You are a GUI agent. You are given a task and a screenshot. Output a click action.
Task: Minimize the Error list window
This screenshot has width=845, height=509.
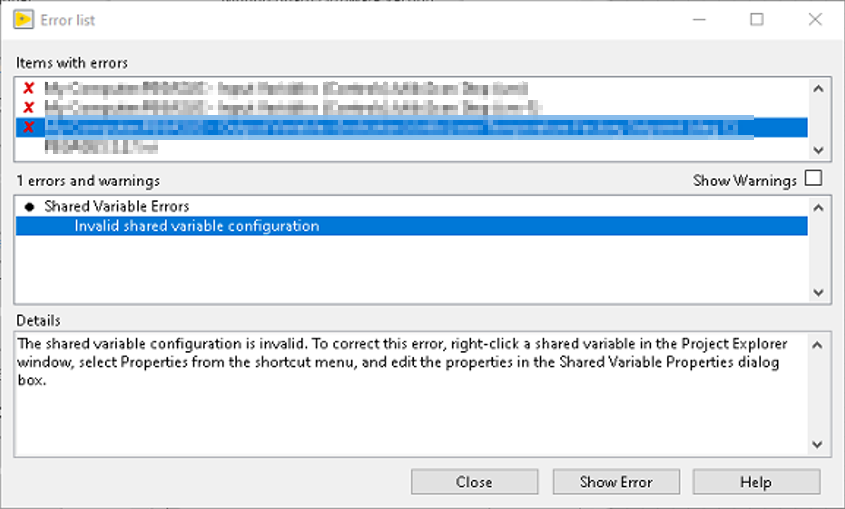(699, 20)
